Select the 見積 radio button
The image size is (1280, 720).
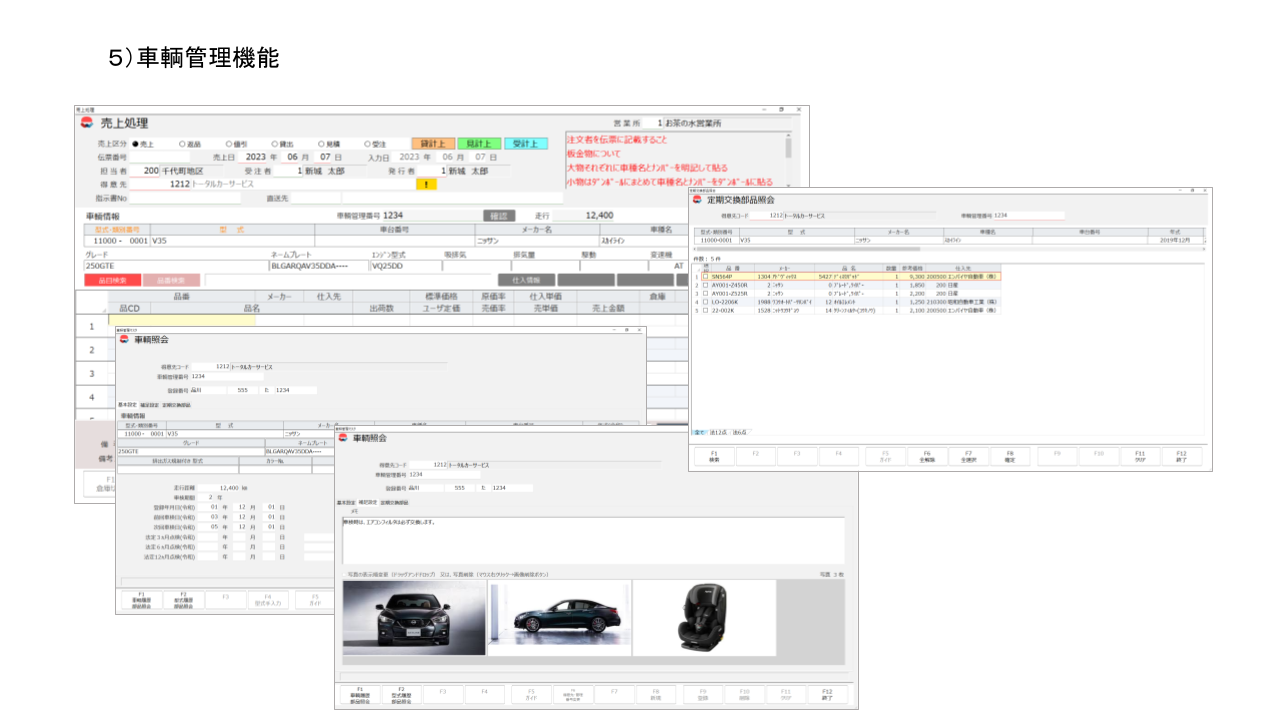(x=322, y=144)
